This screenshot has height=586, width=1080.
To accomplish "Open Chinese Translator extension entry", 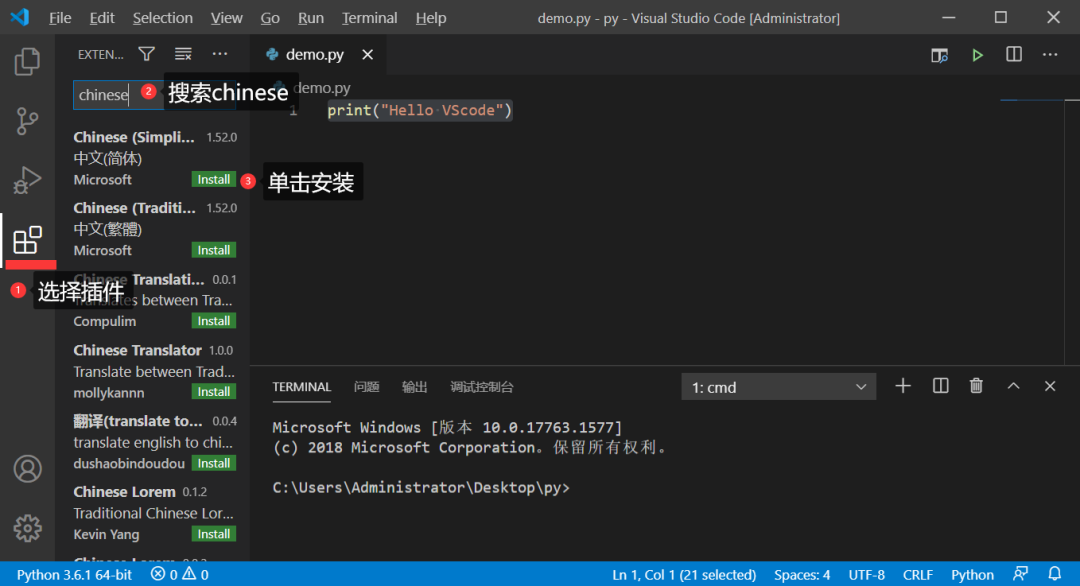I will pyautogui.click(x=154, y=371).
